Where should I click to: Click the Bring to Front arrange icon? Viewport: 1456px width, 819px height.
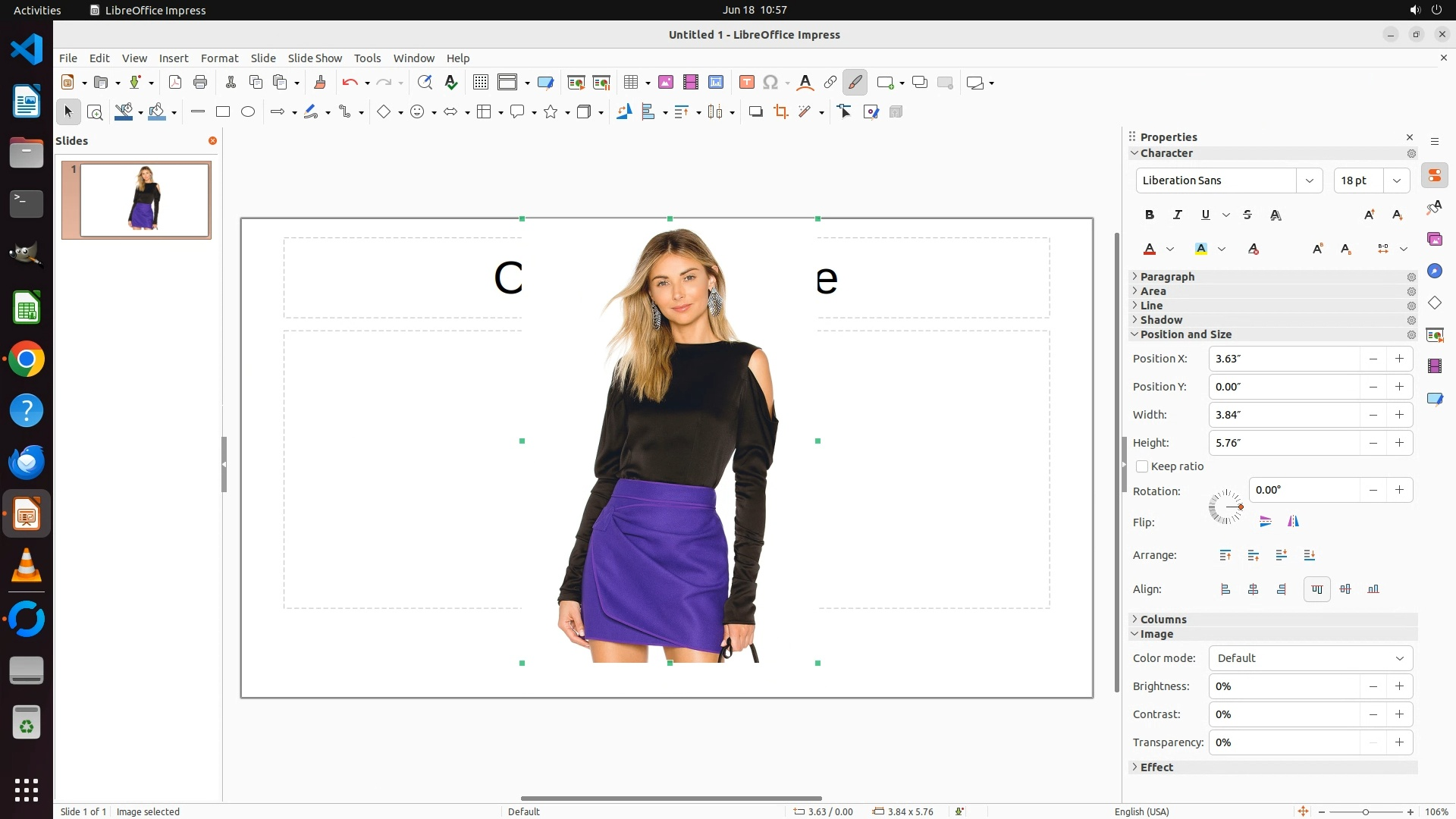[x=1225, y=556]
